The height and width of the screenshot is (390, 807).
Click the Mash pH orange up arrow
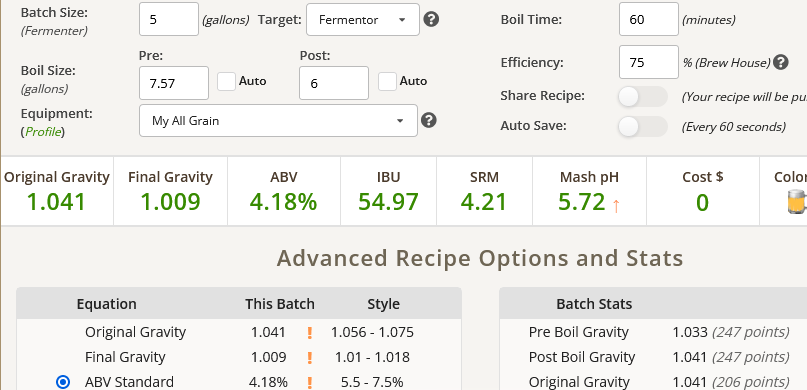616,205
